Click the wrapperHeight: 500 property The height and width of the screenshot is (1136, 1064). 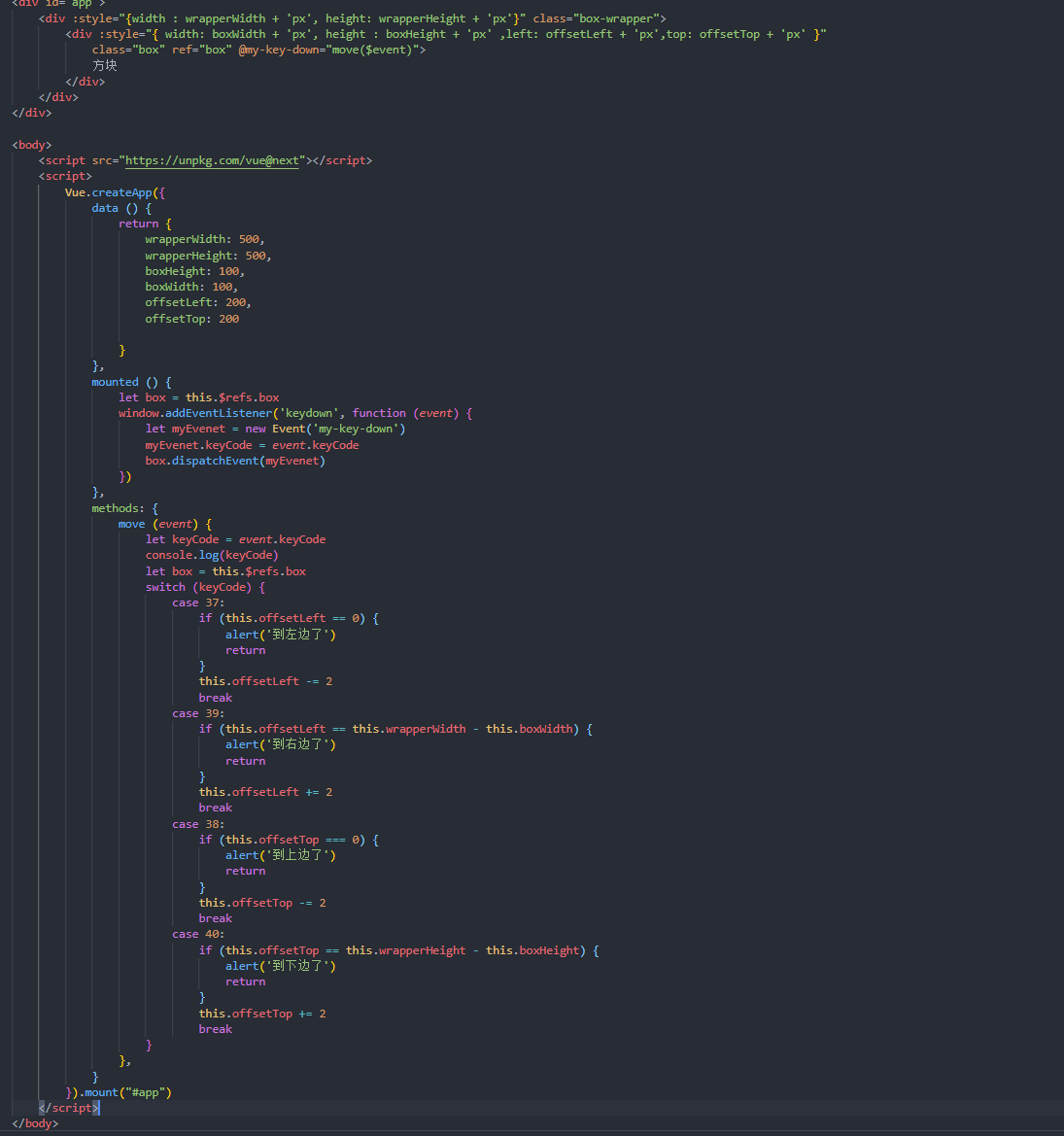pyautogui.click(x=208, y=256)
